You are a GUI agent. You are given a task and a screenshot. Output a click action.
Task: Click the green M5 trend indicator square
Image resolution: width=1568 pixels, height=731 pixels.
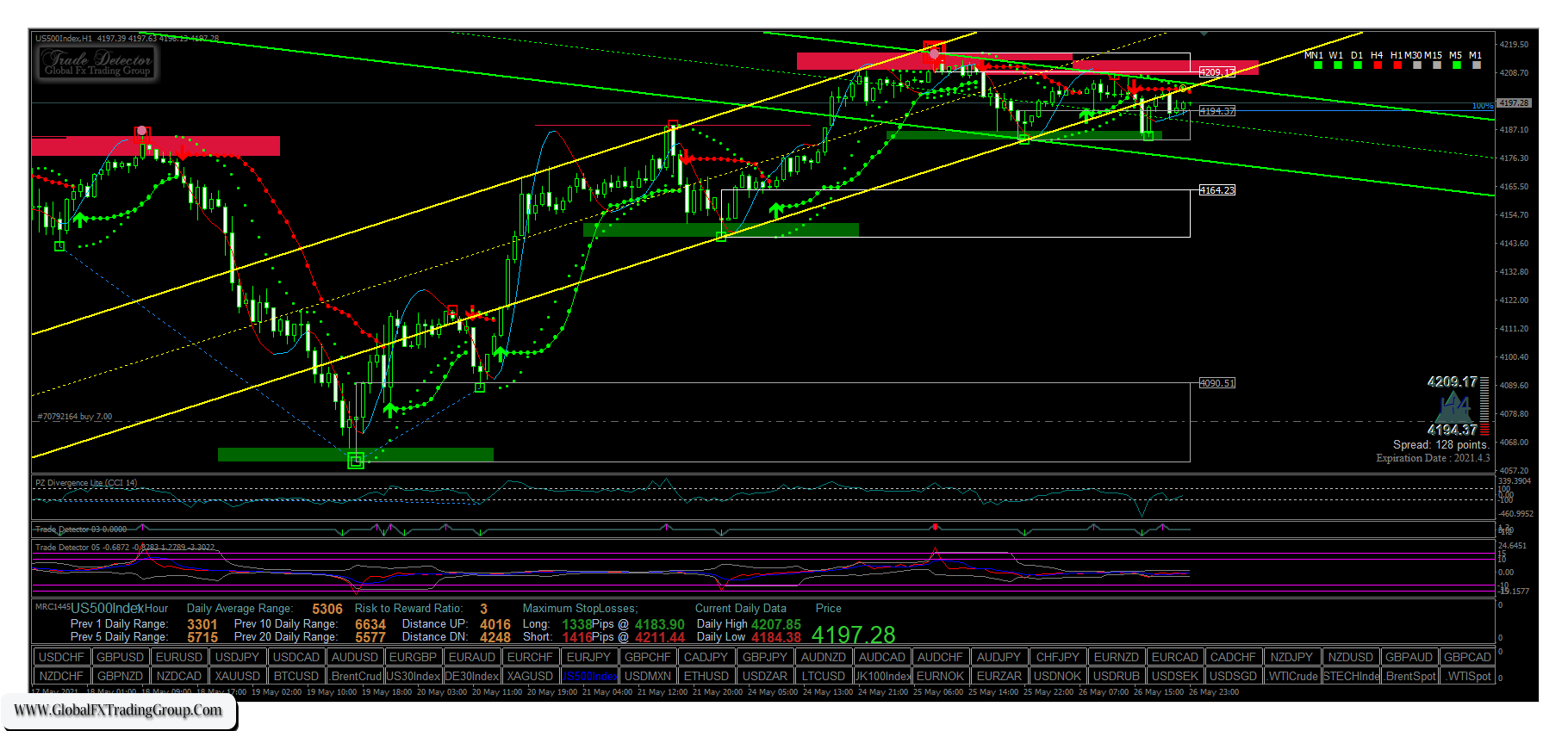pyautogui.click(x=1456, y=65)
